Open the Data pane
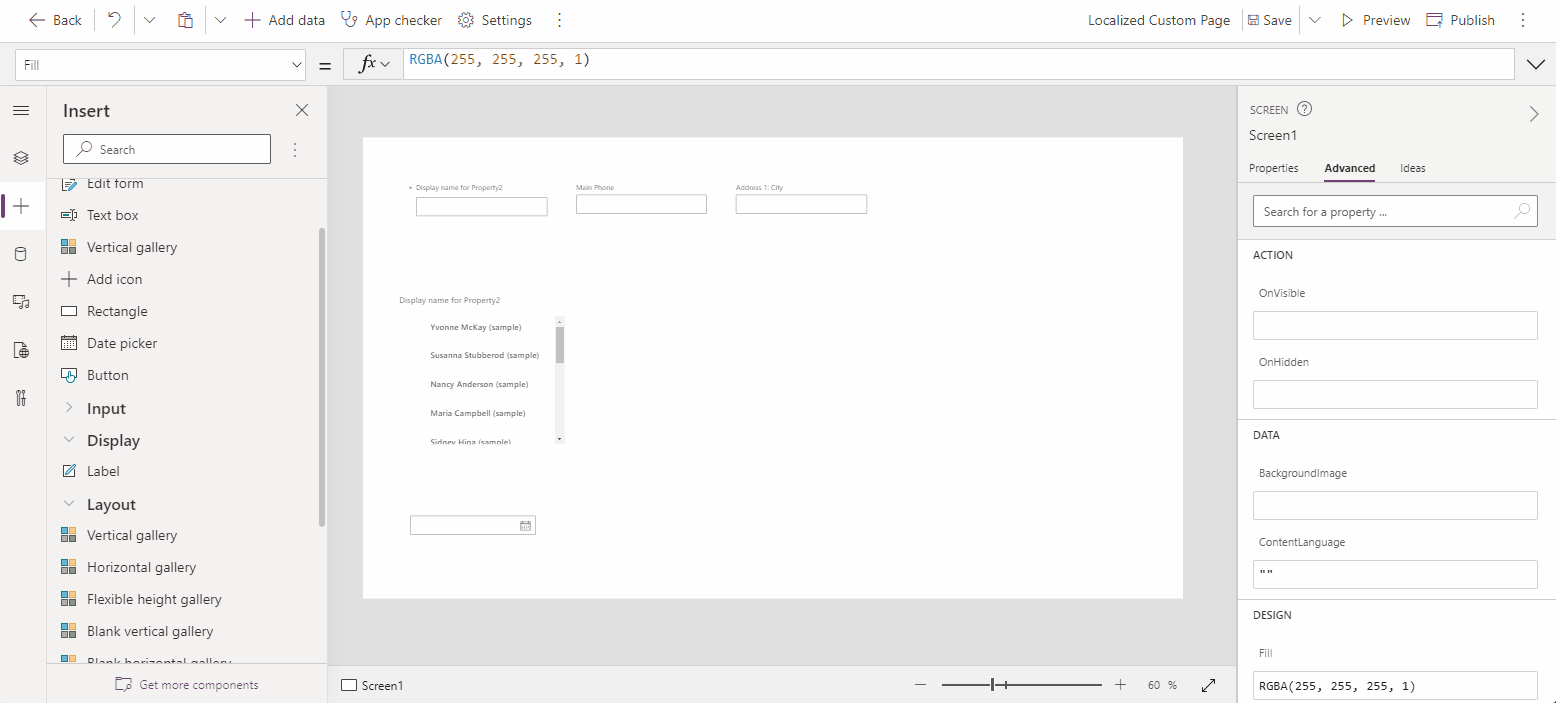 pos(21,253)
